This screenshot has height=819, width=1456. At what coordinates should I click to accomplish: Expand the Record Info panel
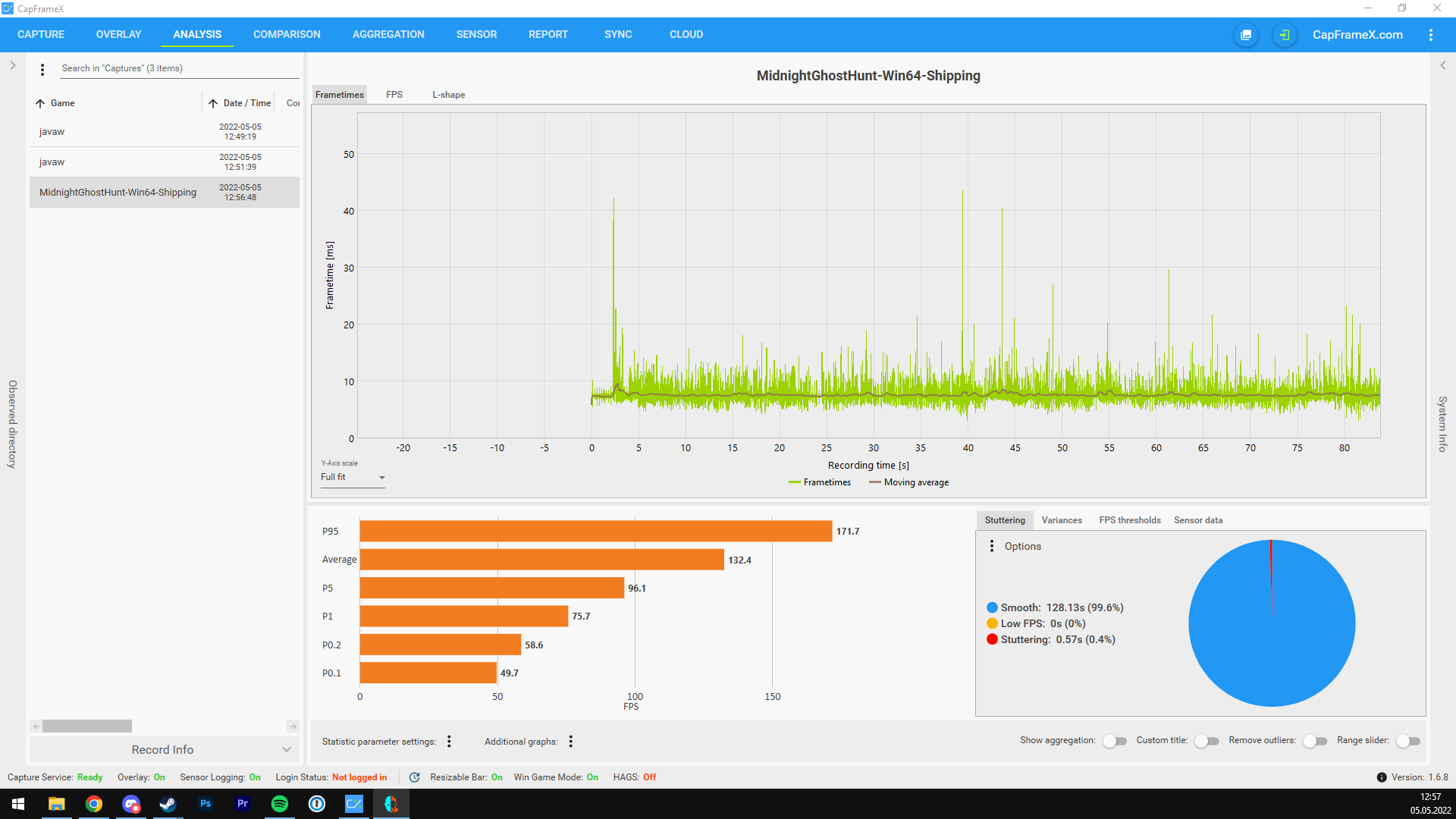tap(164, 749)
